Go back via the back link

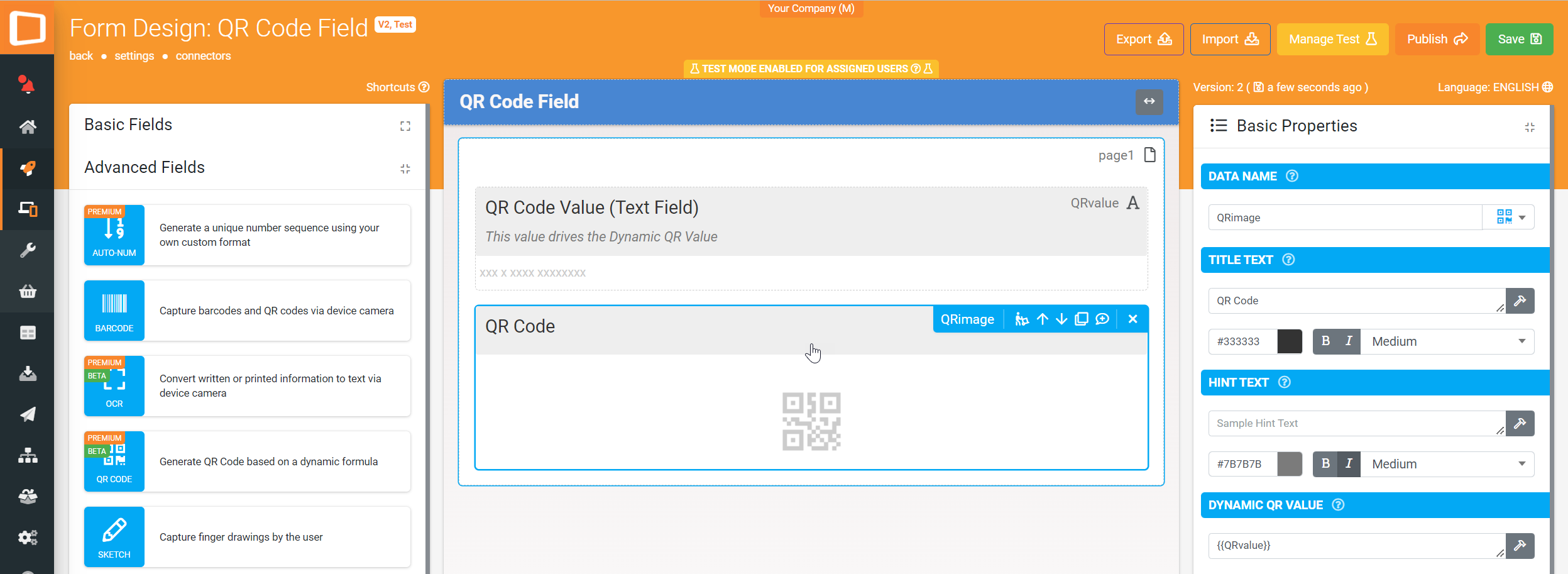(81, 56)
